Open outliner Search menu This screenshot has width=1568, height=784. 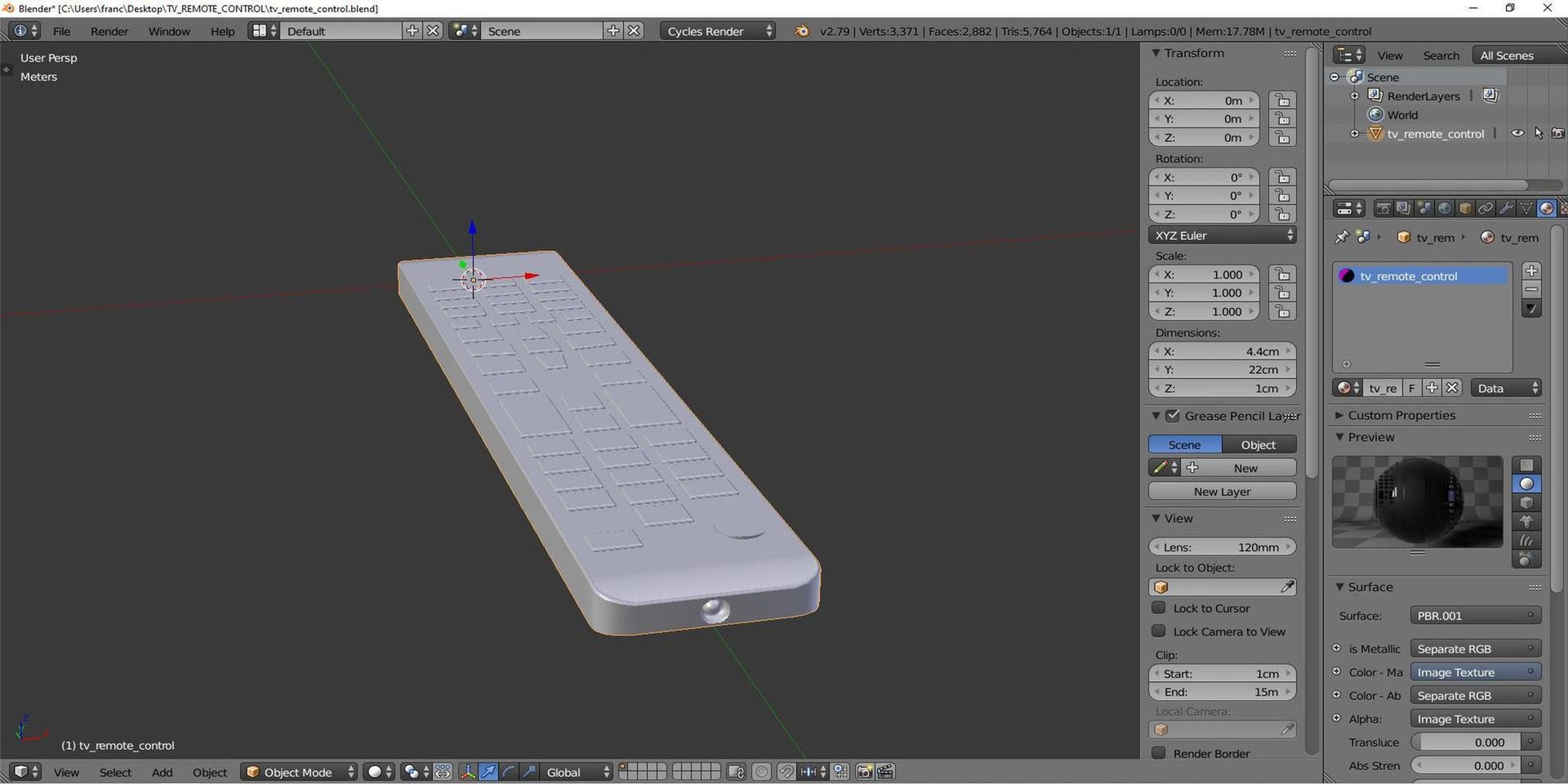[x=1441, y=56]
